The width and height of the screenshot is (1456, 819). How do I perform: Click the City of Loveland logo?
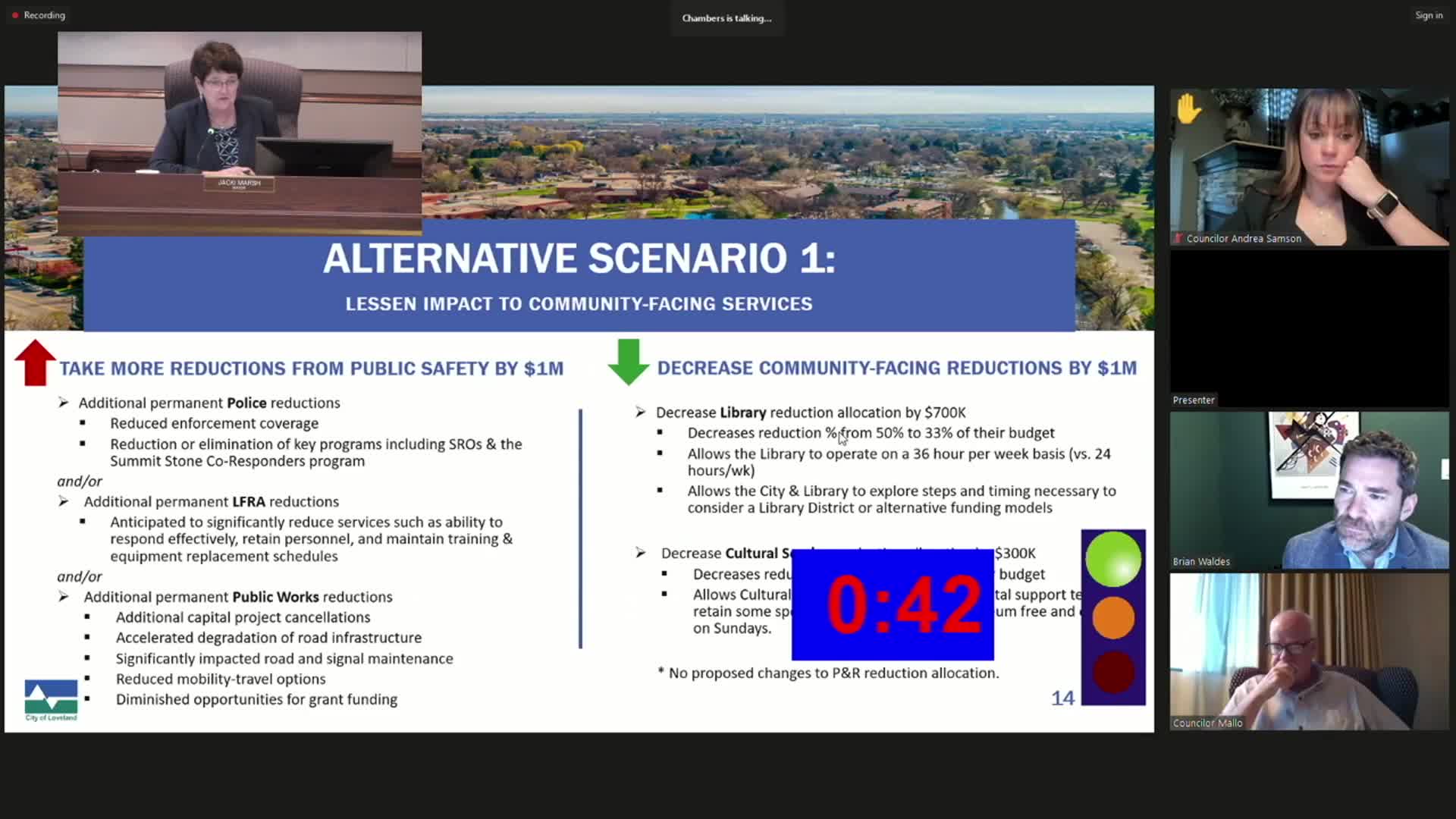coord(51,700)
